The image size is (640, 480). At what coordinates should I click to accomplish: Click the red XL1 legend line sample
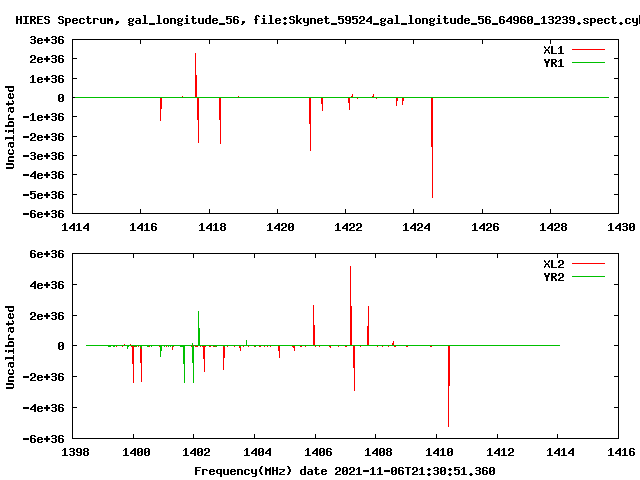(588, 50)
